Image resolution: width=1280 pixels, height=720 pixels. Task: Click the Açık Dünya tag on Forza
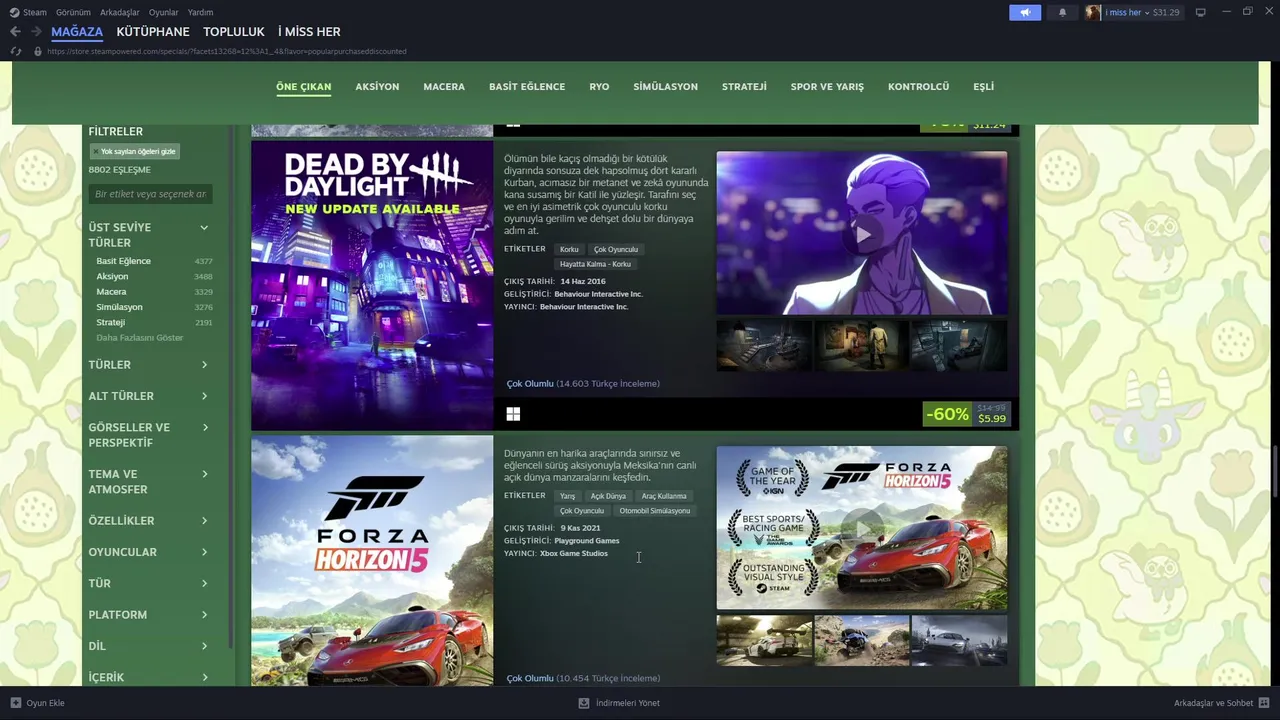(x=608, y=496)
